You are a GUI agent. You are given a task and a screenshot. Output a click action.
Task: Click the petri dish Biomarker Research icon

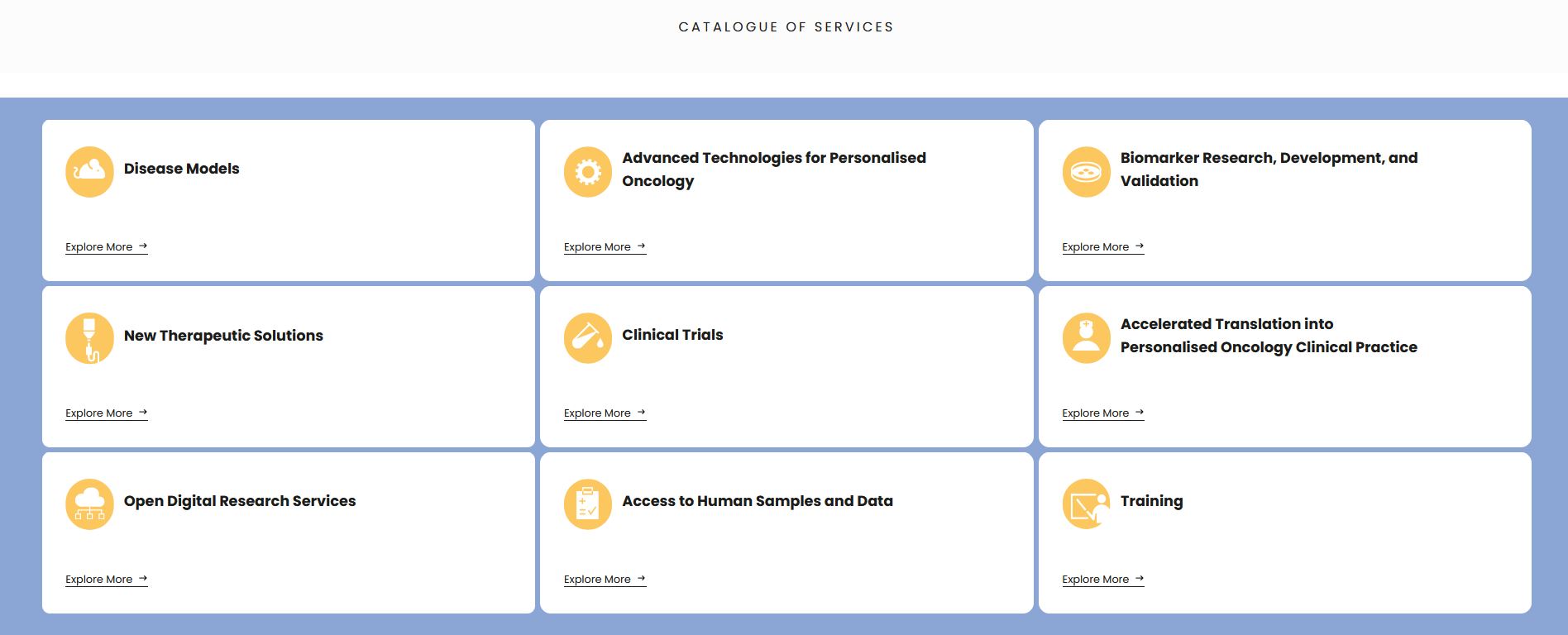click(x=1086, y=172)
